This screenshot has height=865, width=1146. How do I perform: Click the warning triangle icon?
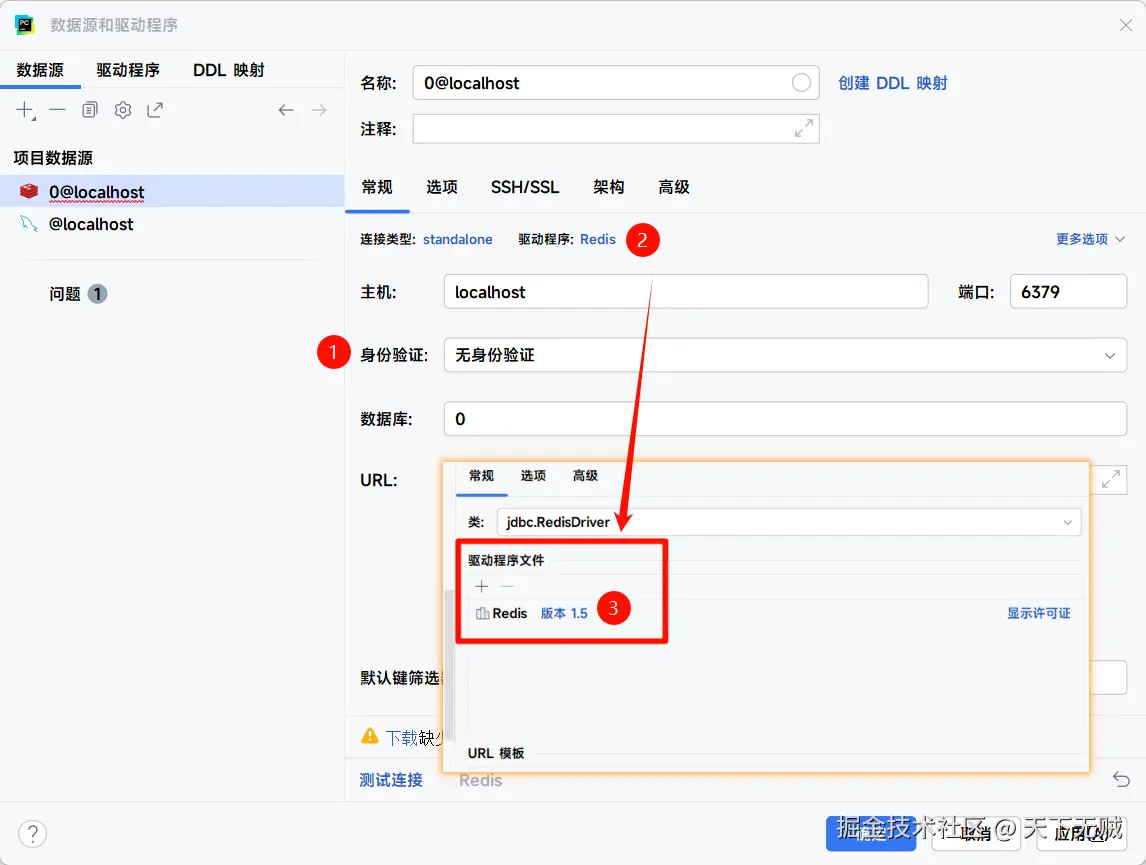(x=370, y=736)
